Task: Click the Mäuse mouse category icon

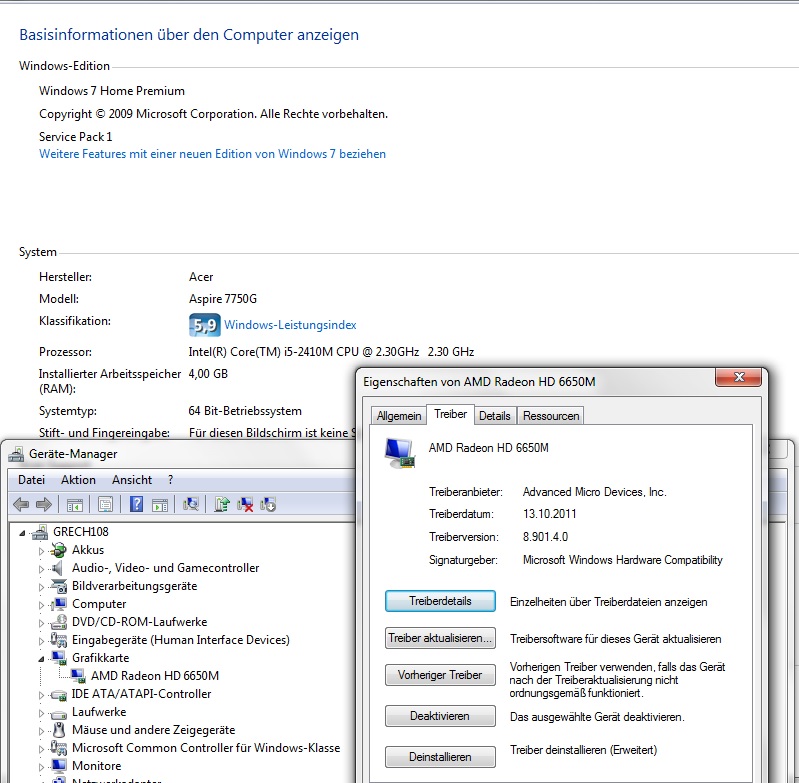Action: [x=59, y=730]
